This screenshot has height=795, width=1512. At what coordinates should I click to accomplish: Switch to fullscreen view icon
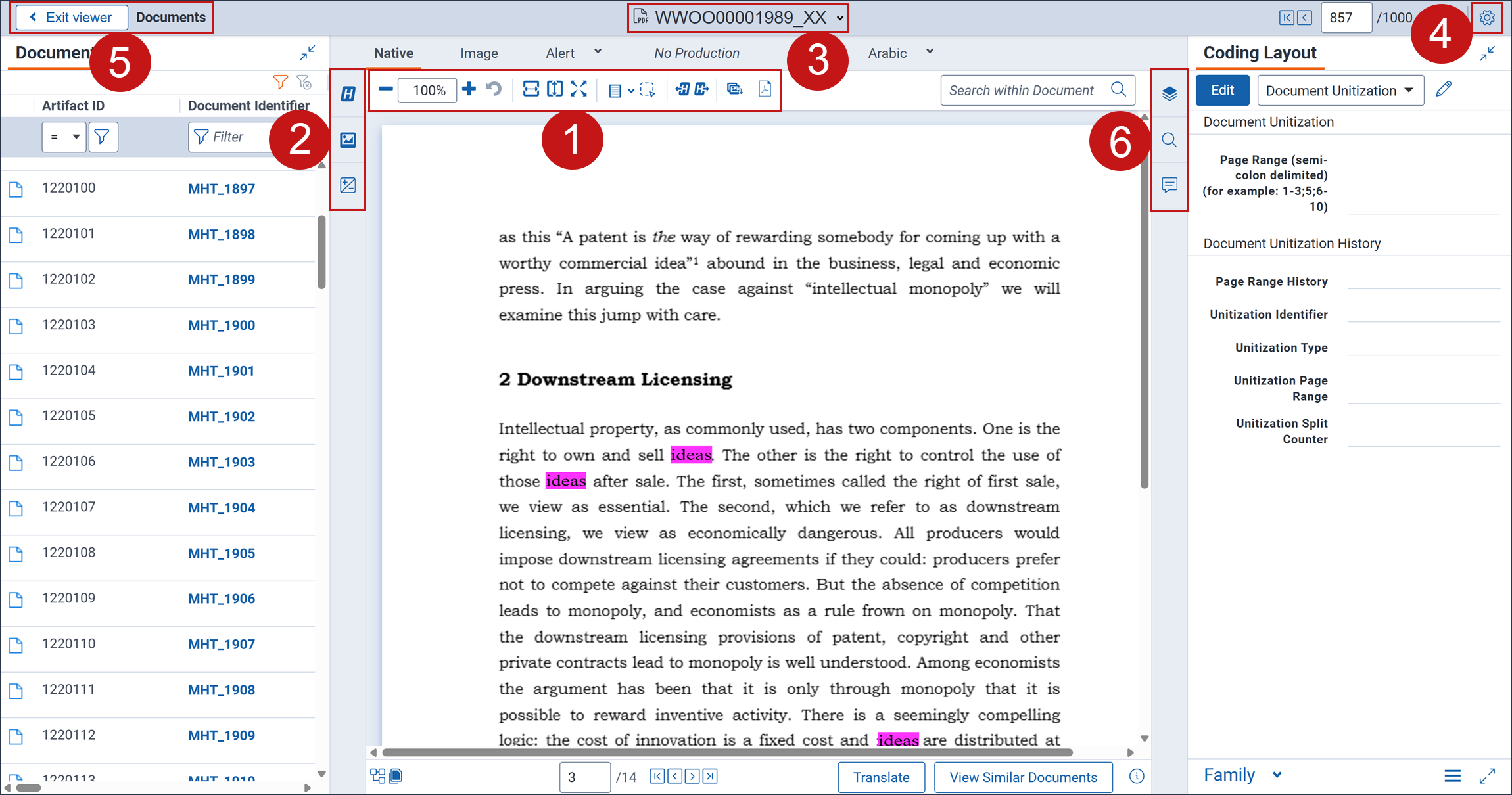579,89
